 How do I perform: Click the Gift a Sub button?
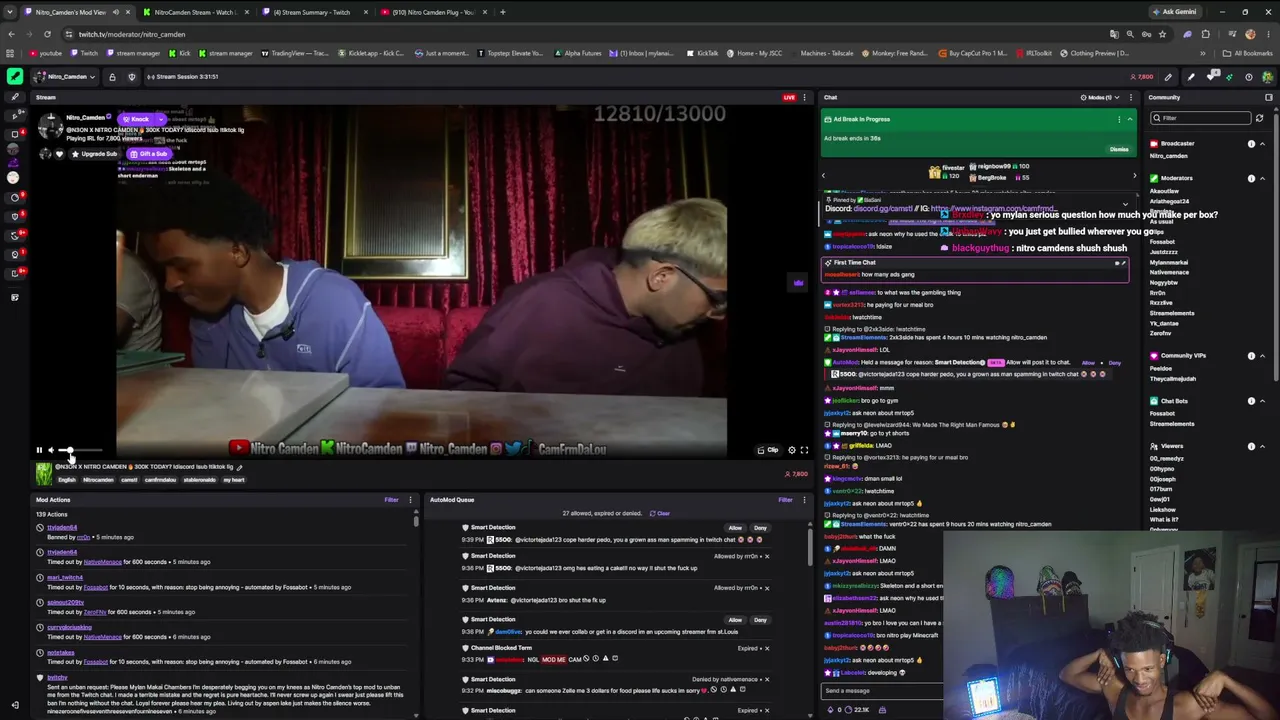(x=149, y=154)
